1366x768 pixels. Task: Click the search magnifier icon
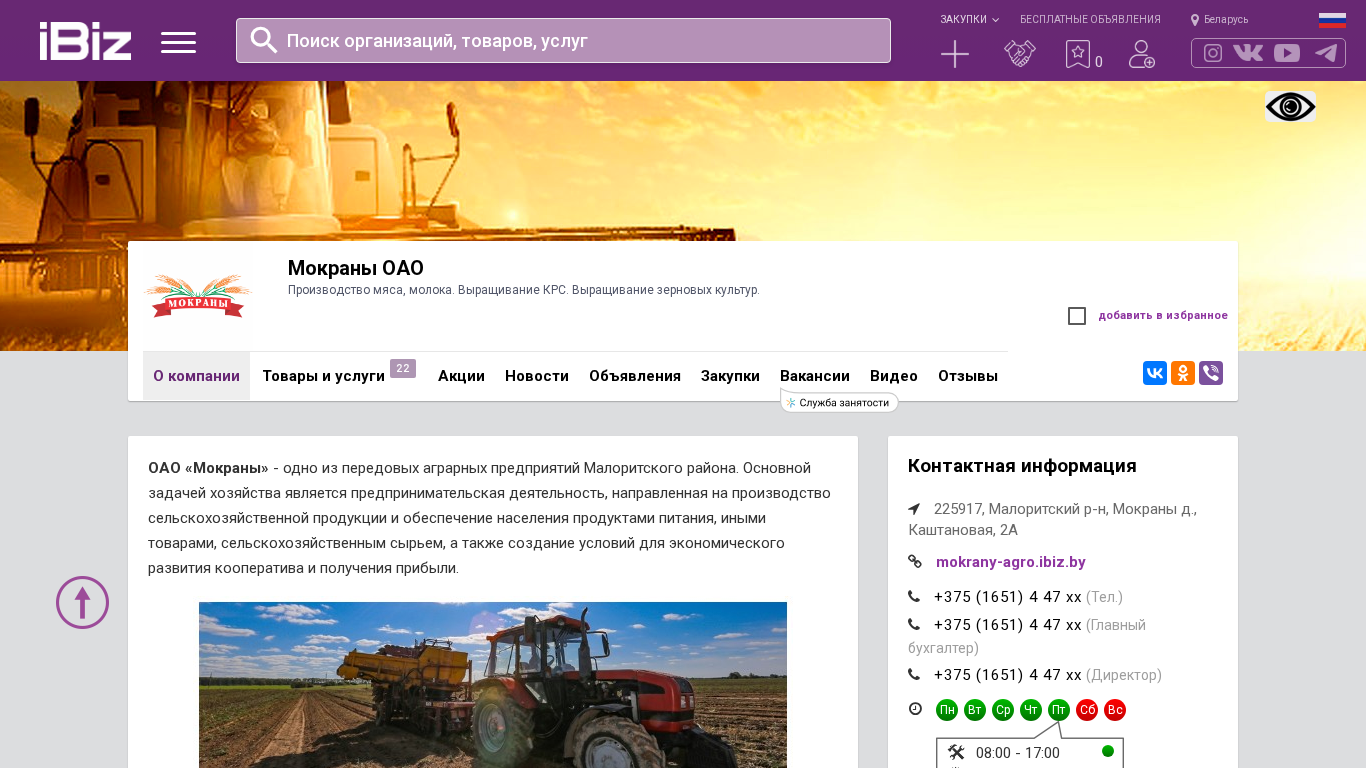(264, 40)
